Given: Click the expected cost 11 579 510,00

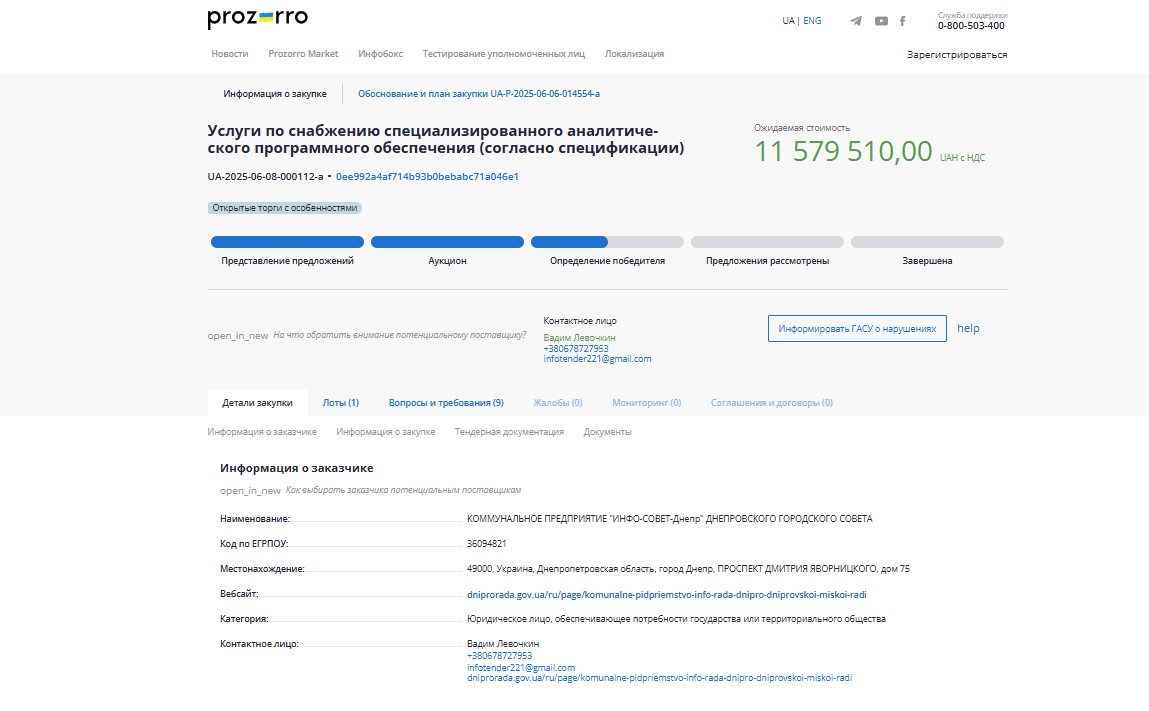Looking at the screenshot, I should coord(843,152).
